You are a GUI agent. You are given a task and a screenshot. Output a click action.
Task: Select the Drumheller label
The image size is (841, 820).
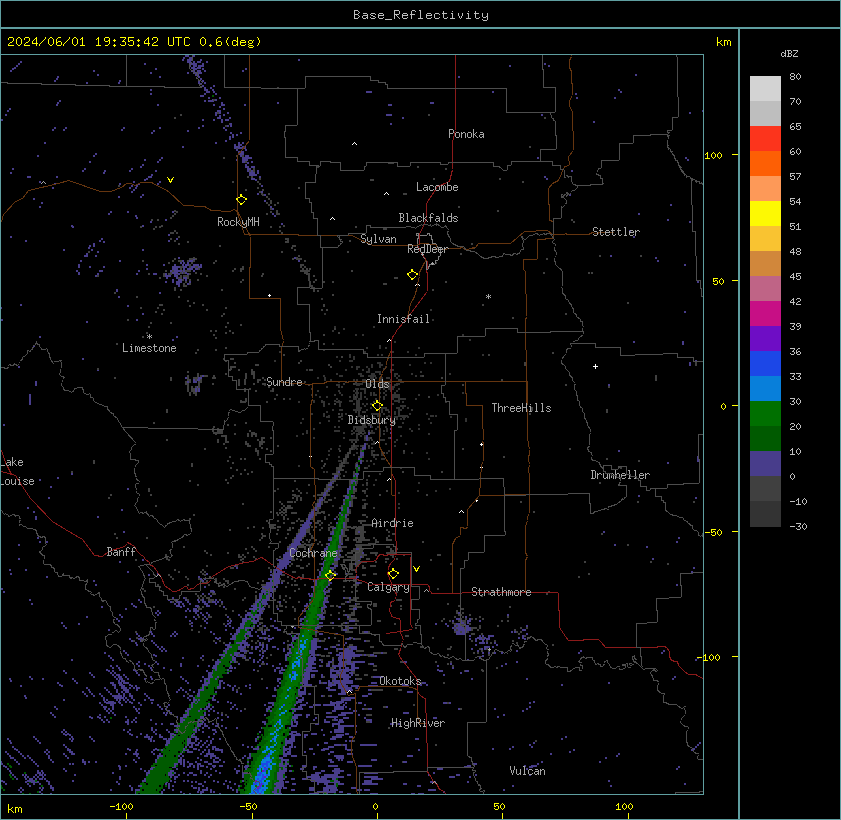(x=620, y=475)
